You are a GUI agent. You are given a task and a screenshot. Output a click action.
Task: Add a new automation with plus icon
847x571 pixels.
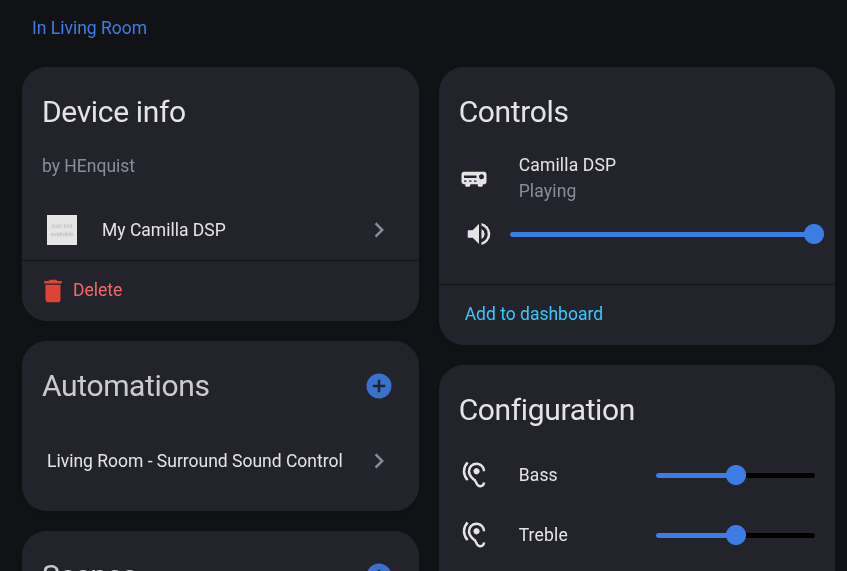379,386
